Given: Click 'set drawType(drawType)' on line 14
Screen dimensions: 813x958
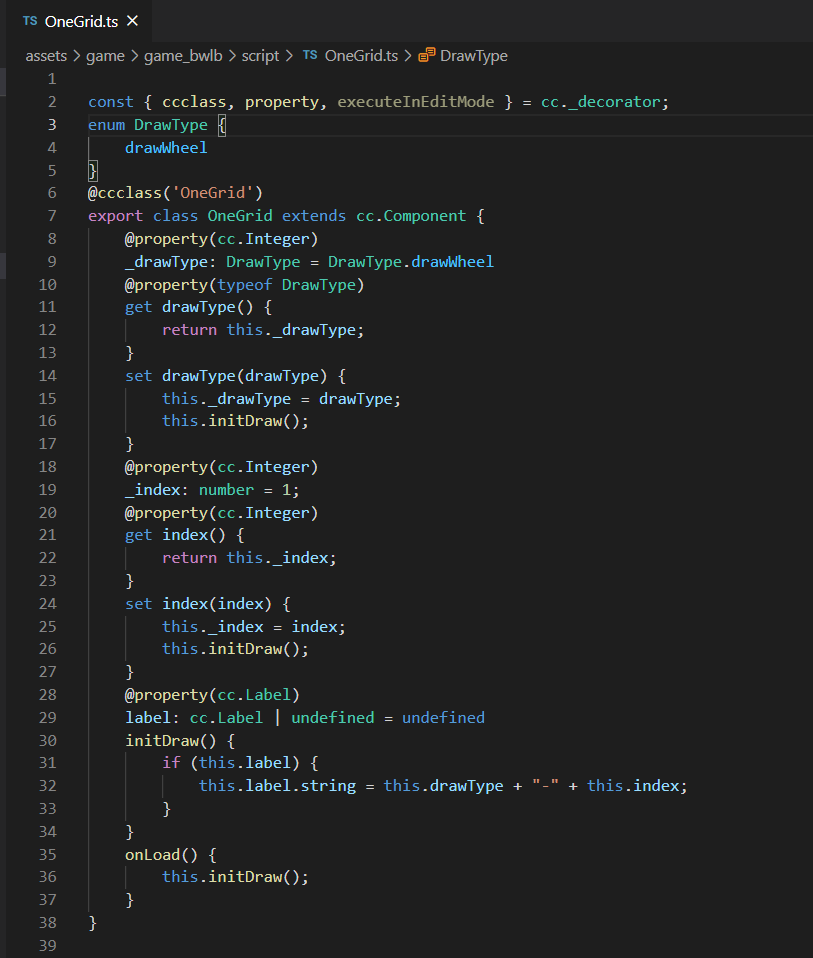Looking at the screenshot, I should [x=226, y=376].
